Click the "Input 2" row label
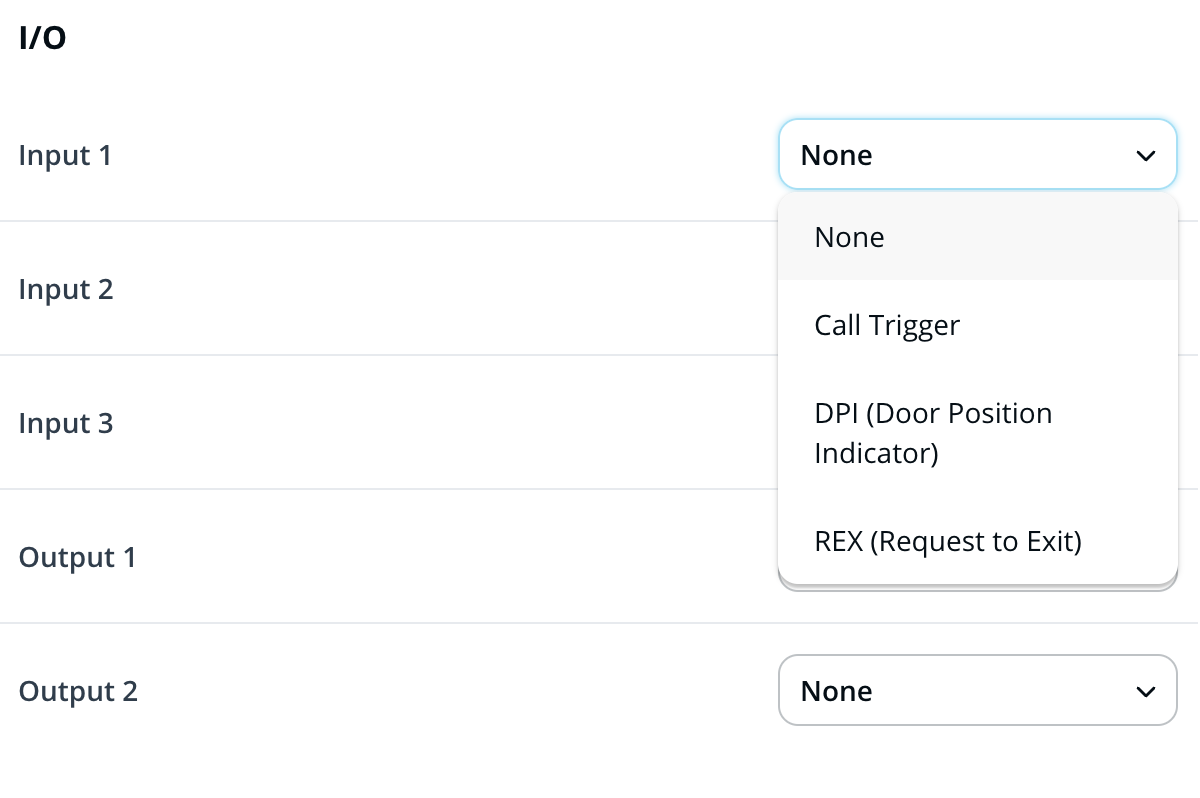The image size is (1200, 798). click(66, 290)
